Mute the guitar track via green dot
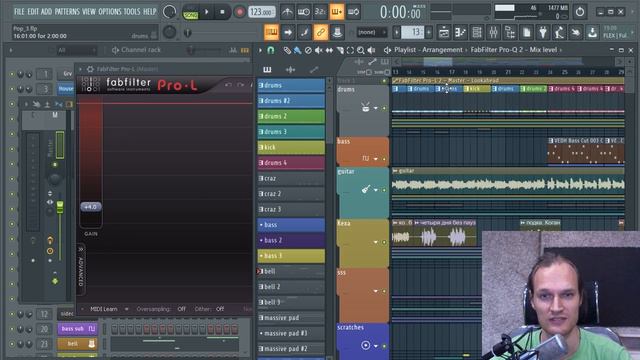This screenshot has height=360, width=640. point(384,190)
